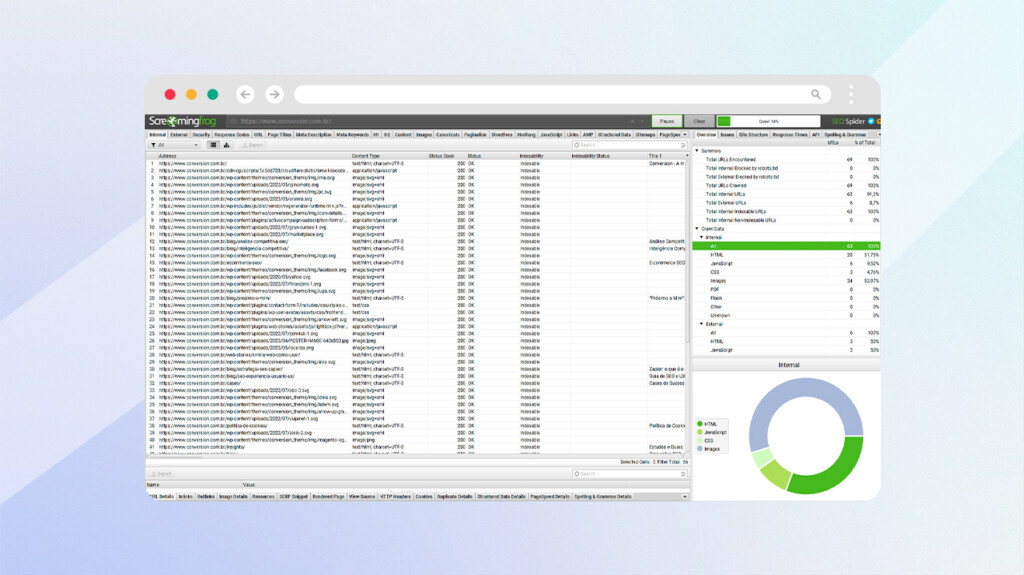
Task: Open the Page Titles tab
Action: (x=280, y=135)
